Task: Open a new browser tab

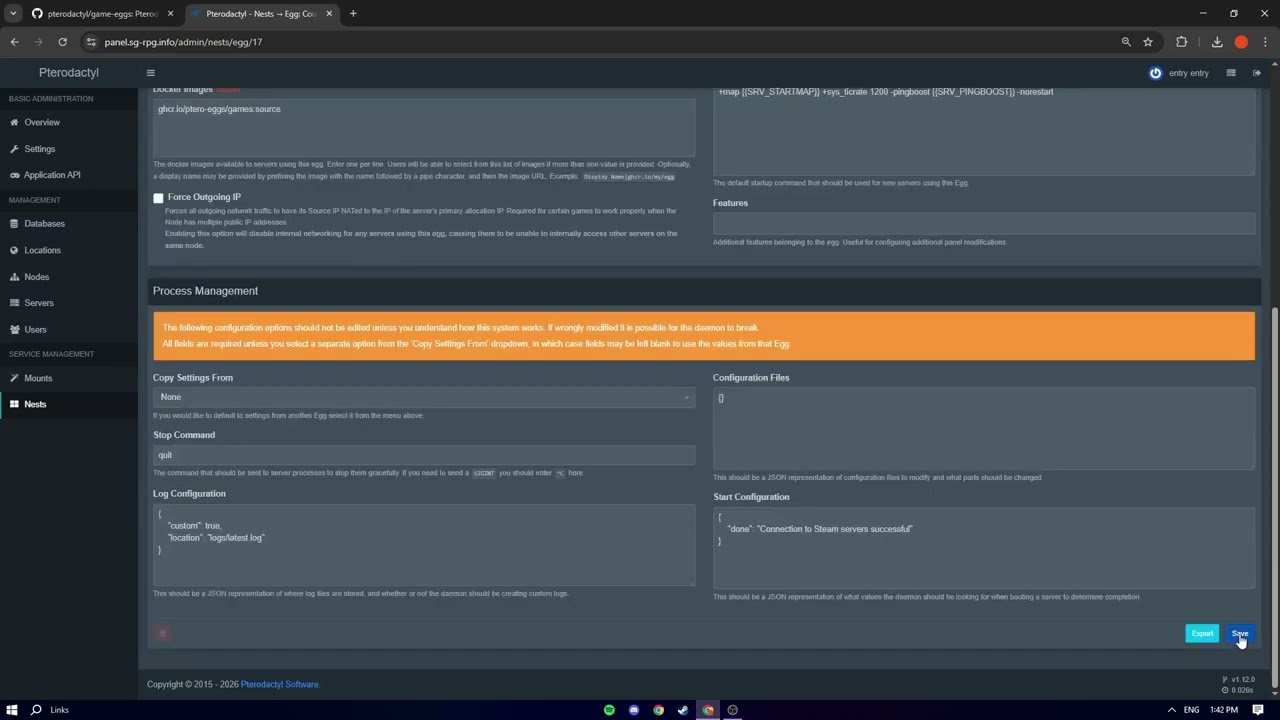Action: 353,14
